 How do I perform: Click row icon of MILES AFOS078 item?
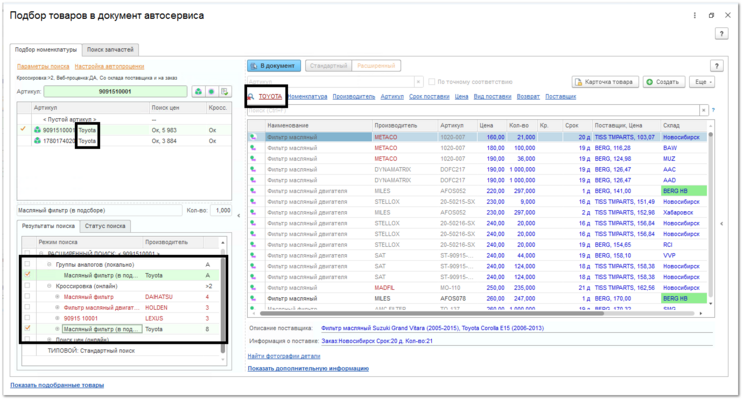pyautogui.click(x=254, y=299)
